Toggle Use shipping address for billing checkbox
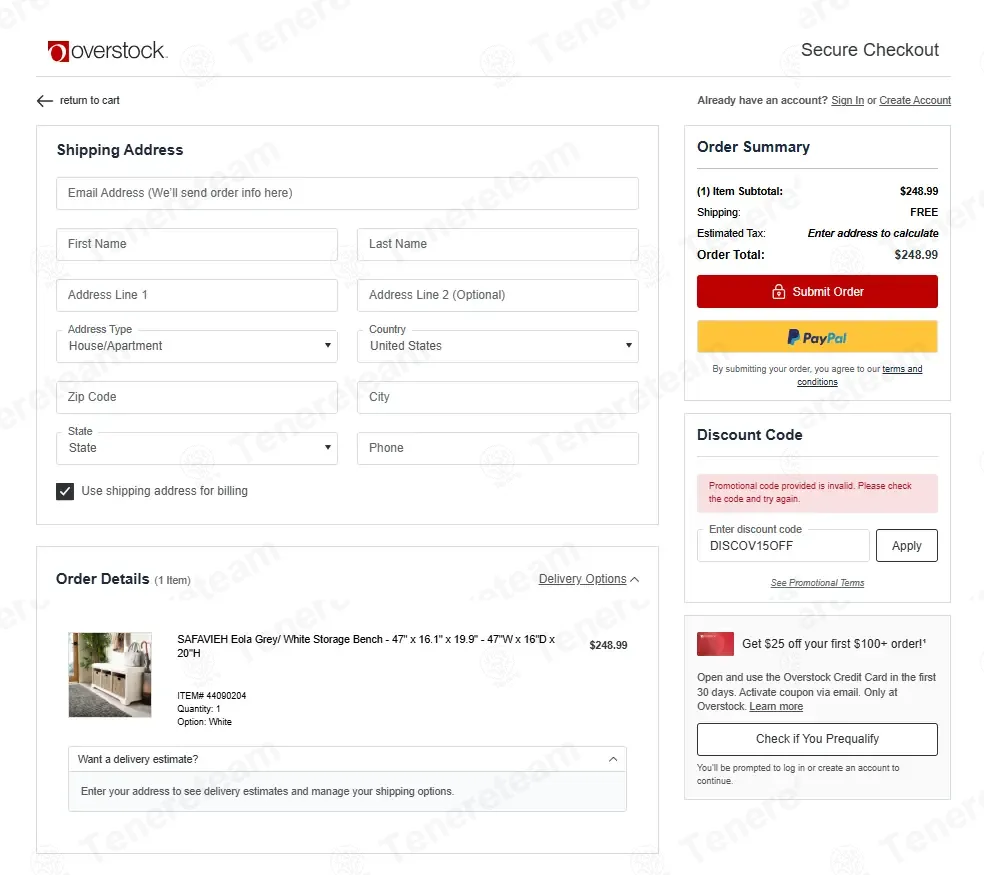984x875 pixels. point(65,491)
